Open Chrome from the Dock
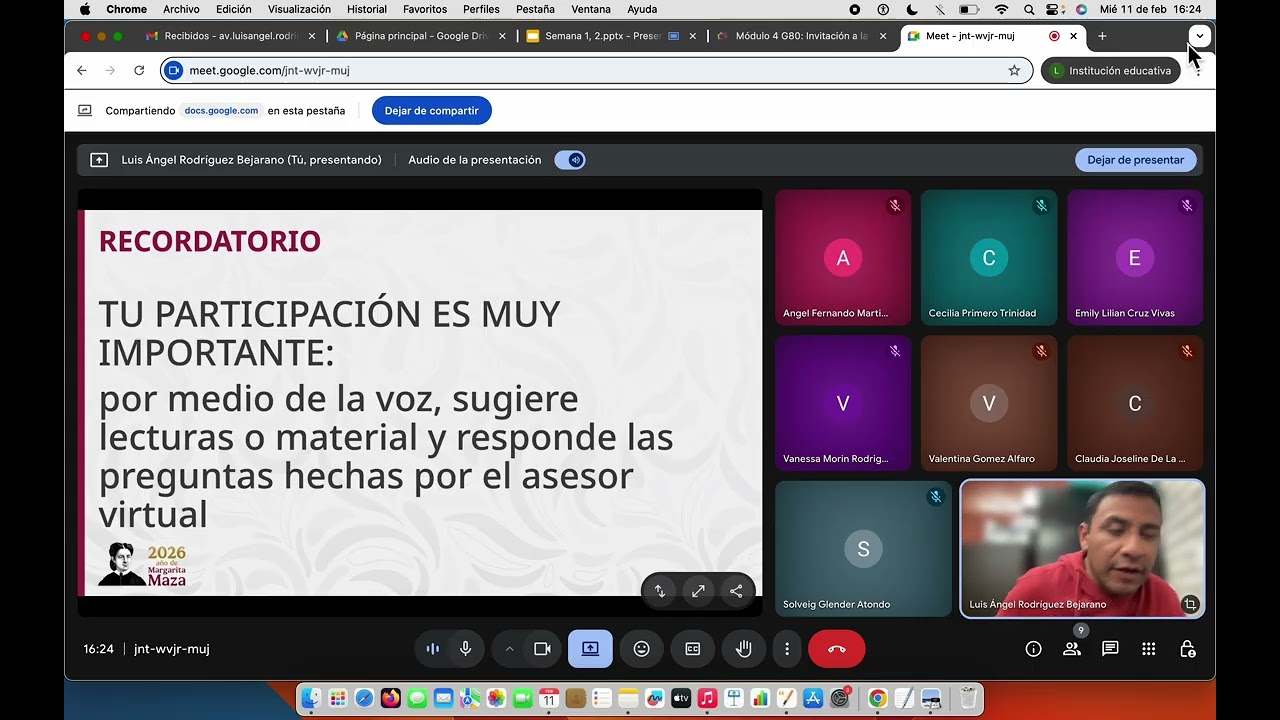 tap(878, 698)
